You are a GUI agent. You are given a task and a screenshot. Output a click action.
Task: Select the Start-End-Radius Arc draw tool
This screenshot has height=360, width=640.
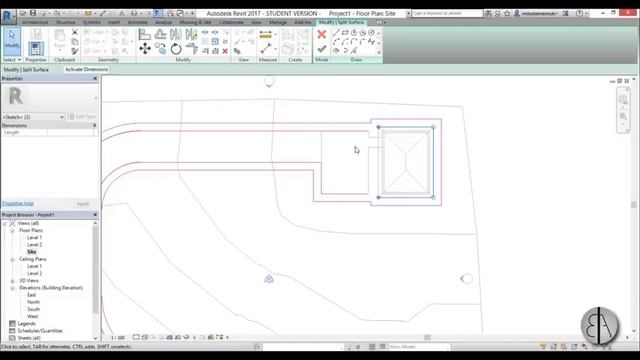336,41
